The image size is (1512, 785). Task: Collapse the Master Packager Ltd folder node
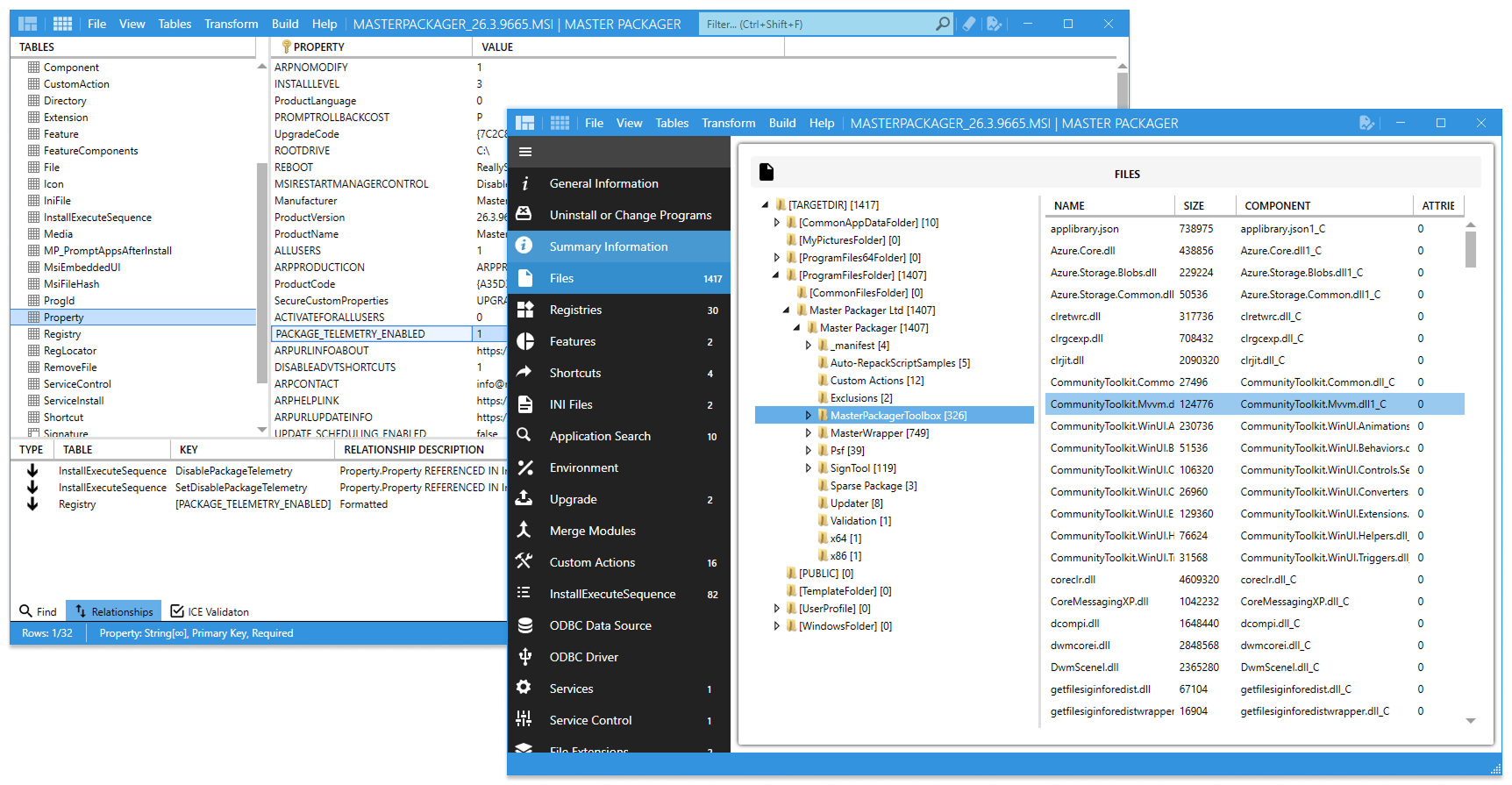[787, 310]
